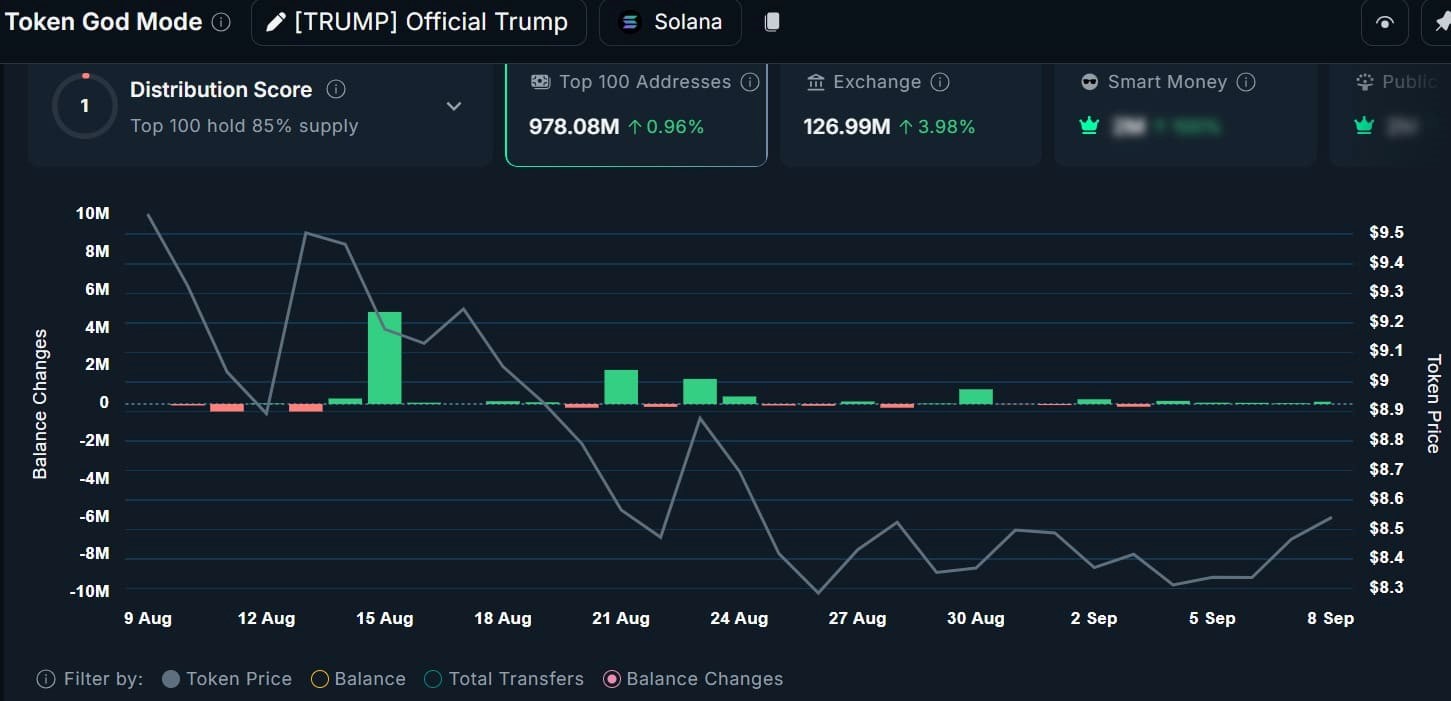Click the "21 Aug" date label
This screenshot has width=1451, height=701.
[621, 618]
